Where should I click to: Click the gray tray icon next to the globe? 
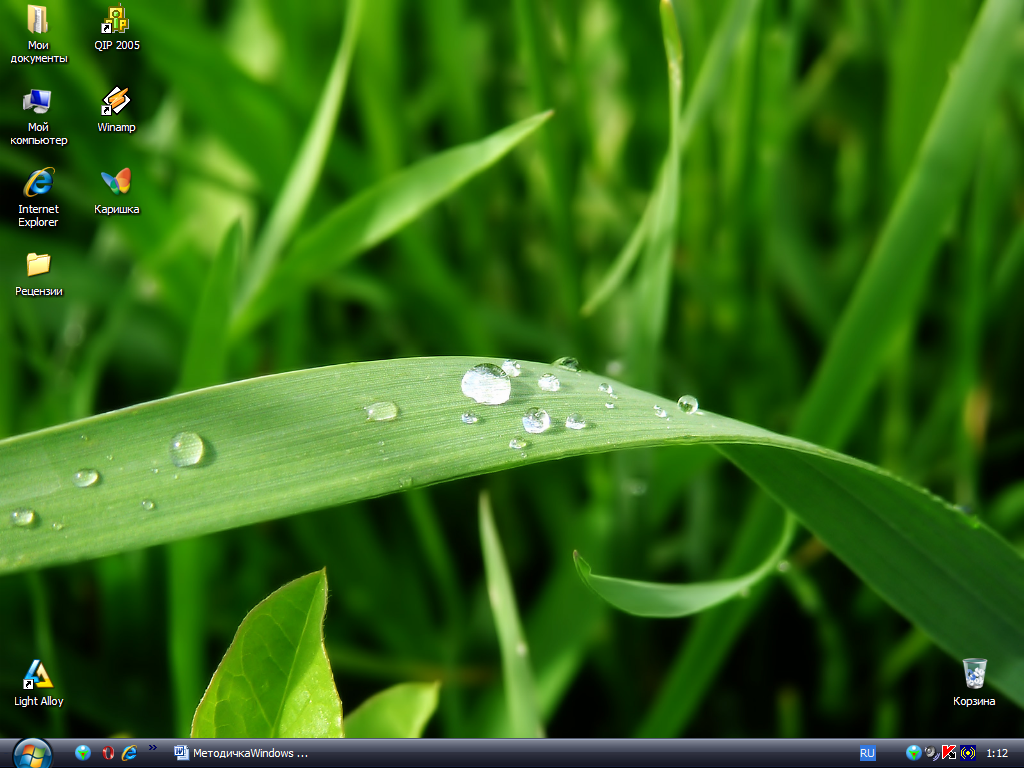pos(931,753)
